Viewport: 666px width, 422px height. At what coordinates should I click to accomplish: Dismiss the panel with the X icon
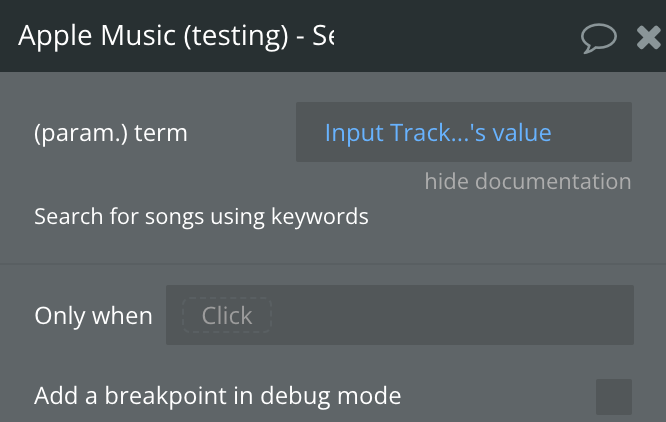click(x=649, y=37)
